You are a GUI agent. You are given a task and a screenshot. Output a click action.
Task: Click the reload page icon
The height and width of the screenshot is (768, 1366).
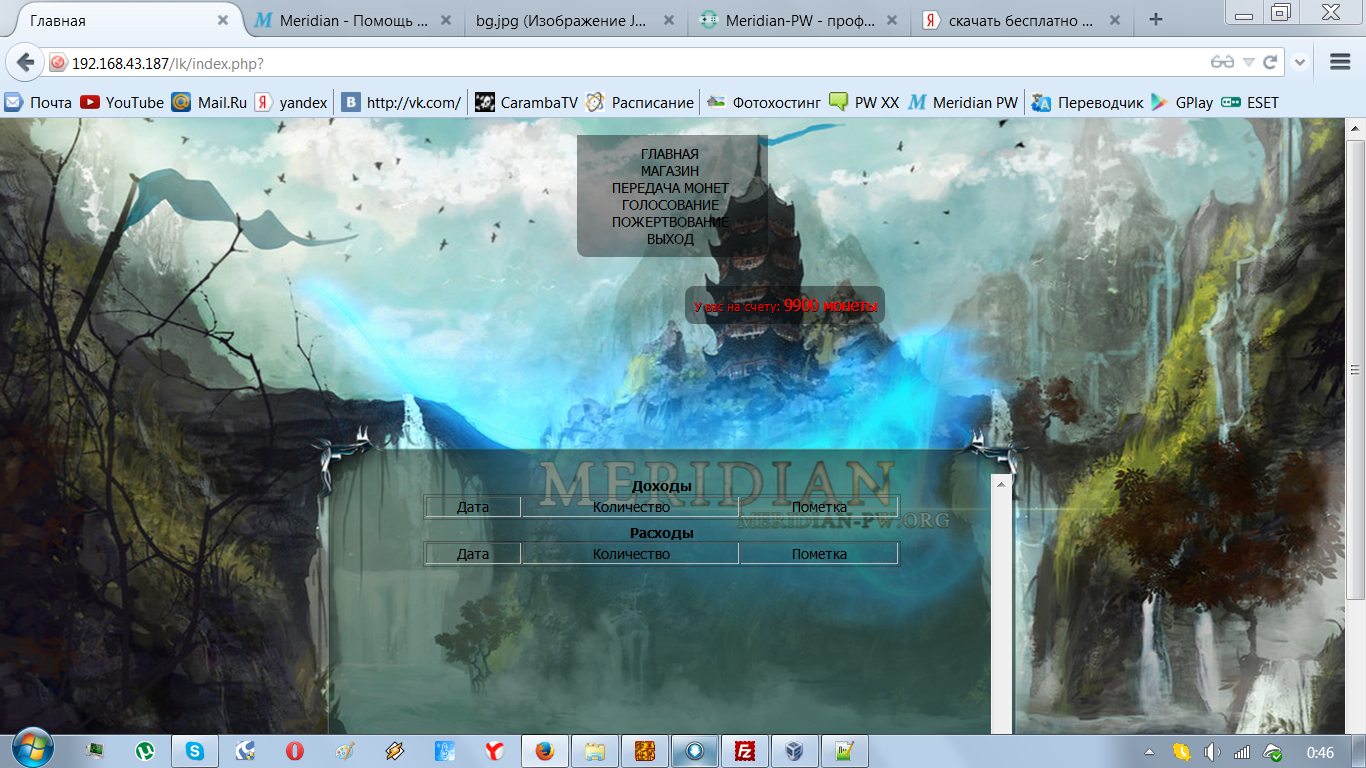pos(1270,62)
